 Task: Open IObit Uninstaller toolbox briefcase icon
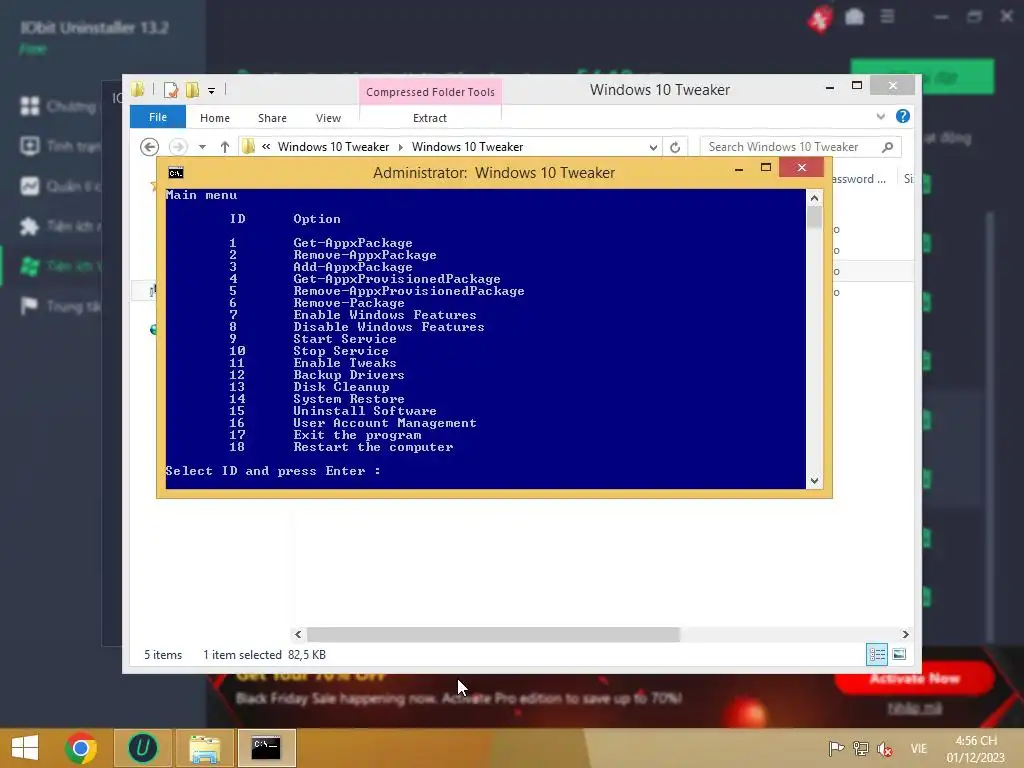click(x=854, y=17)
